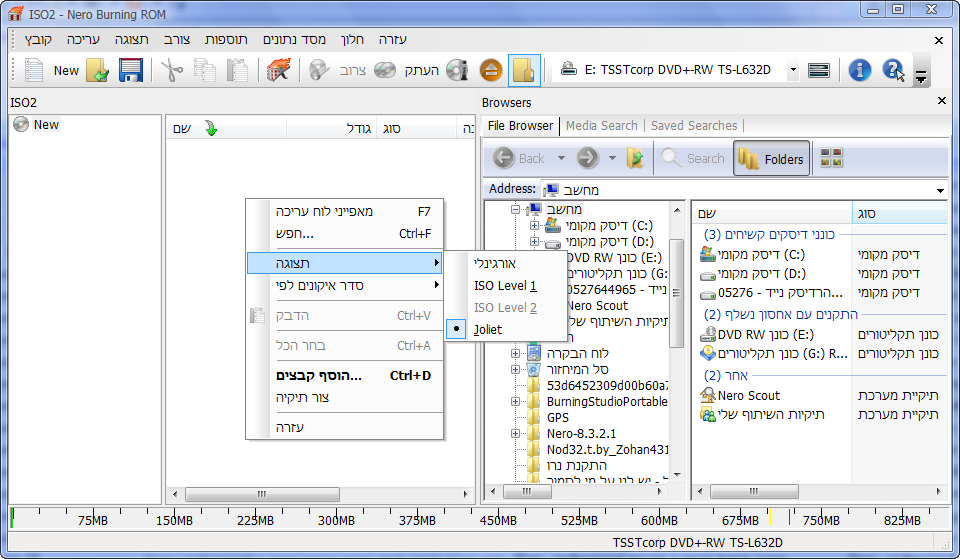This screenshot has height=559, width=960.
Task: Close the Browsers panel
Action: [942, 101]
